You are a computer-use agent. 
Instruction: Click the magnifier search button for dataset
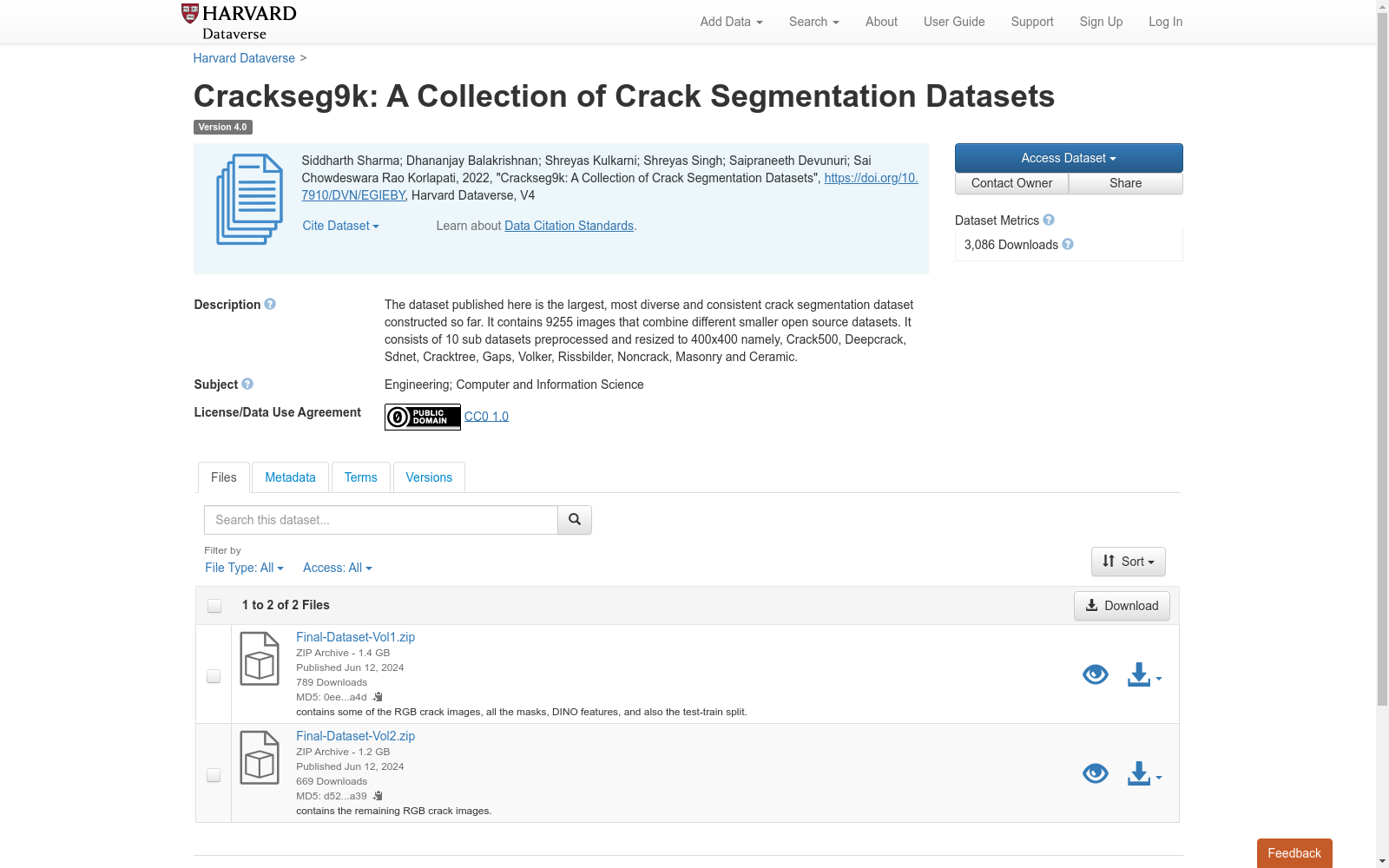click(x=575, y=520)
